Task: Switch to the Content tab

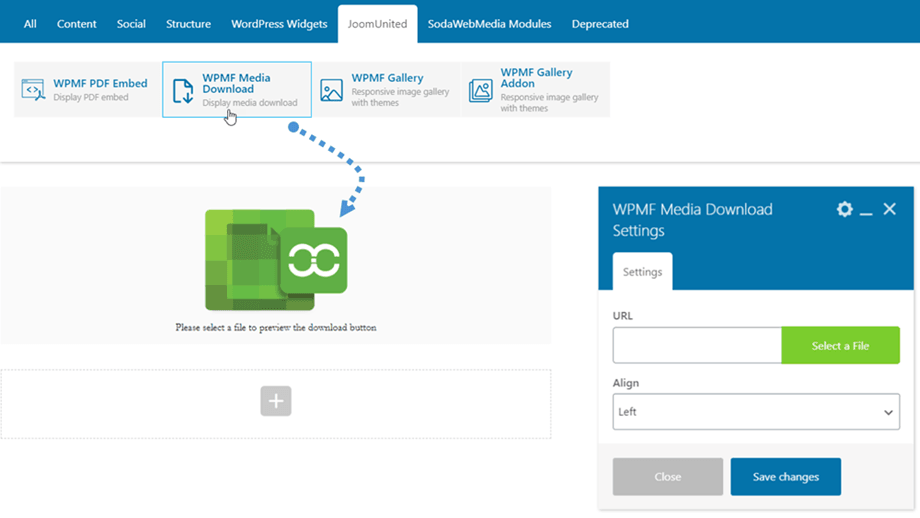Action: (x=77, y=24)
